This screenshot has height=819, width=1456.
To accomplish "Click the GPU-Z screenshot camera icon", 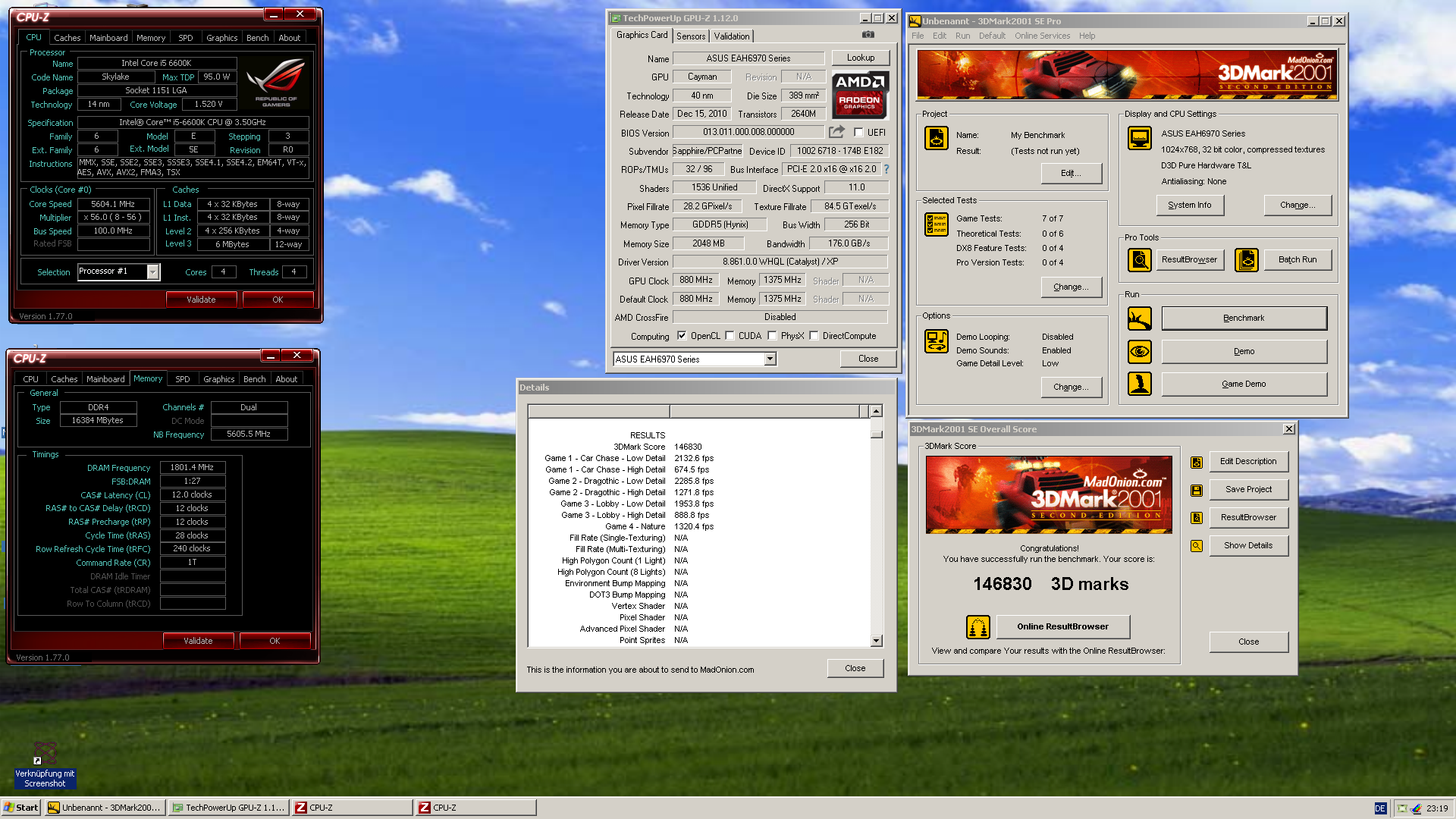I will coord(868,35).
